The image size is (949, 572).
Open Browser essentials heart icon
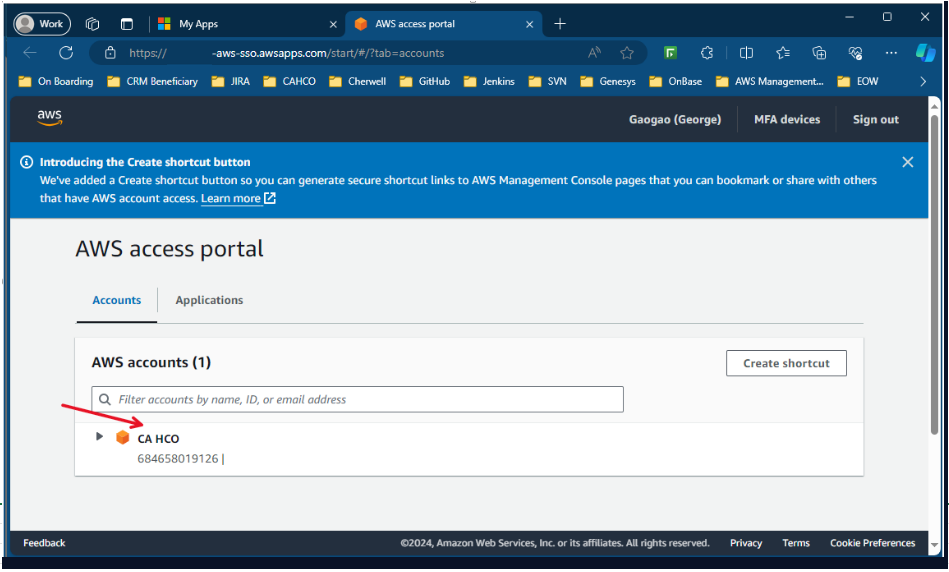click(855, 53)
